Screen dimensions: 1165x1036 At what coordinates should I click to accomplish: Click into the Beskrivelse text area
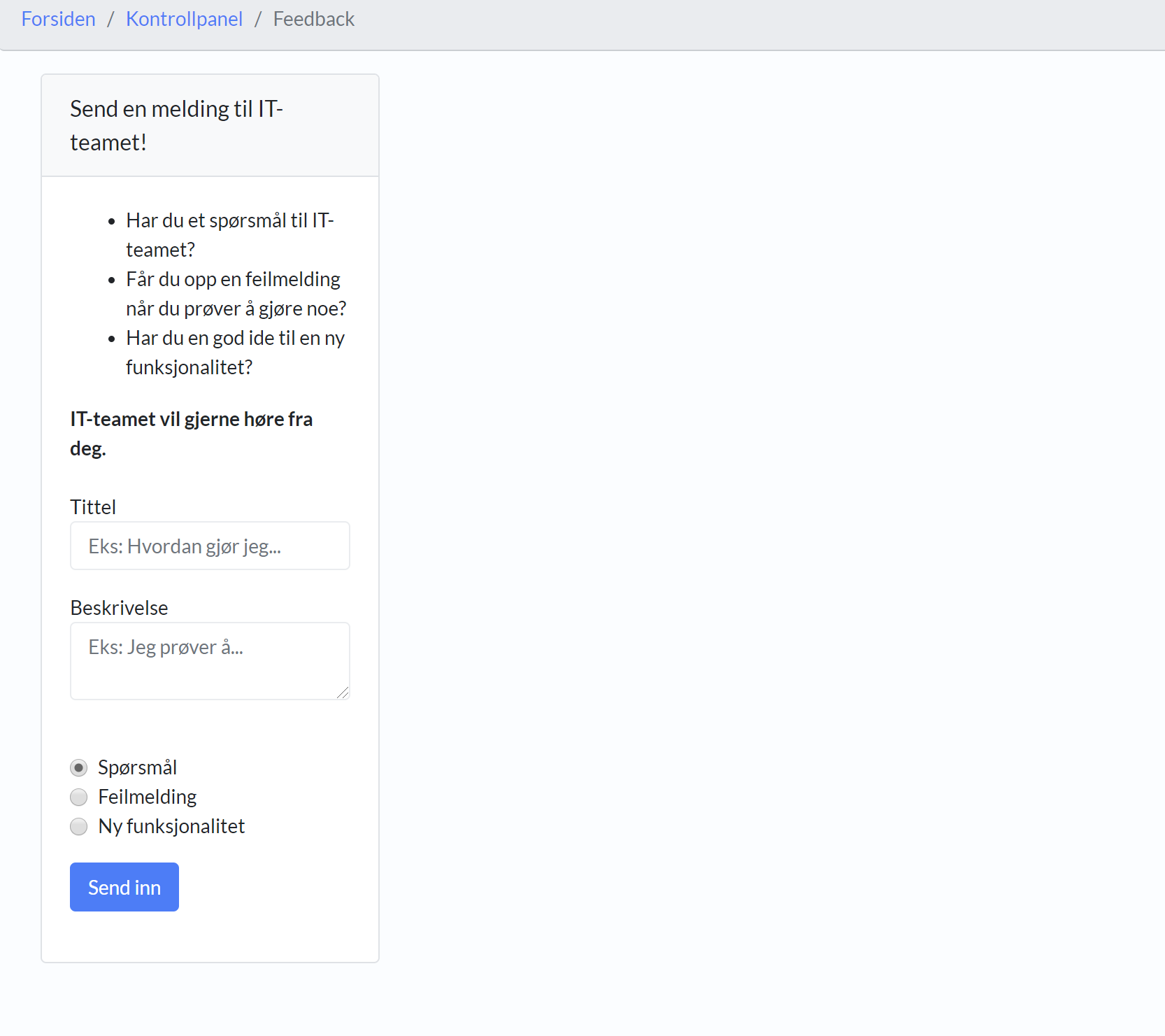click(210, 661)
